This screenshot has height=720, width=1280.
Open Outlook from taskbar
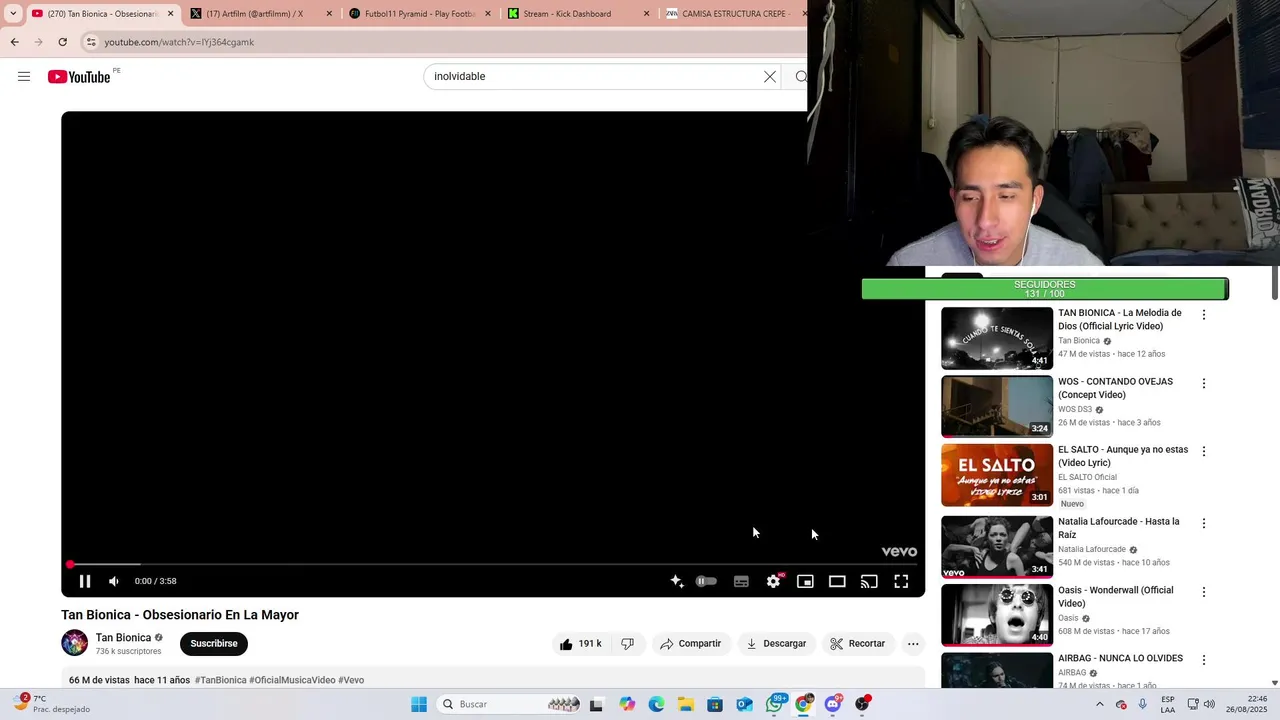tap(744, 704)
